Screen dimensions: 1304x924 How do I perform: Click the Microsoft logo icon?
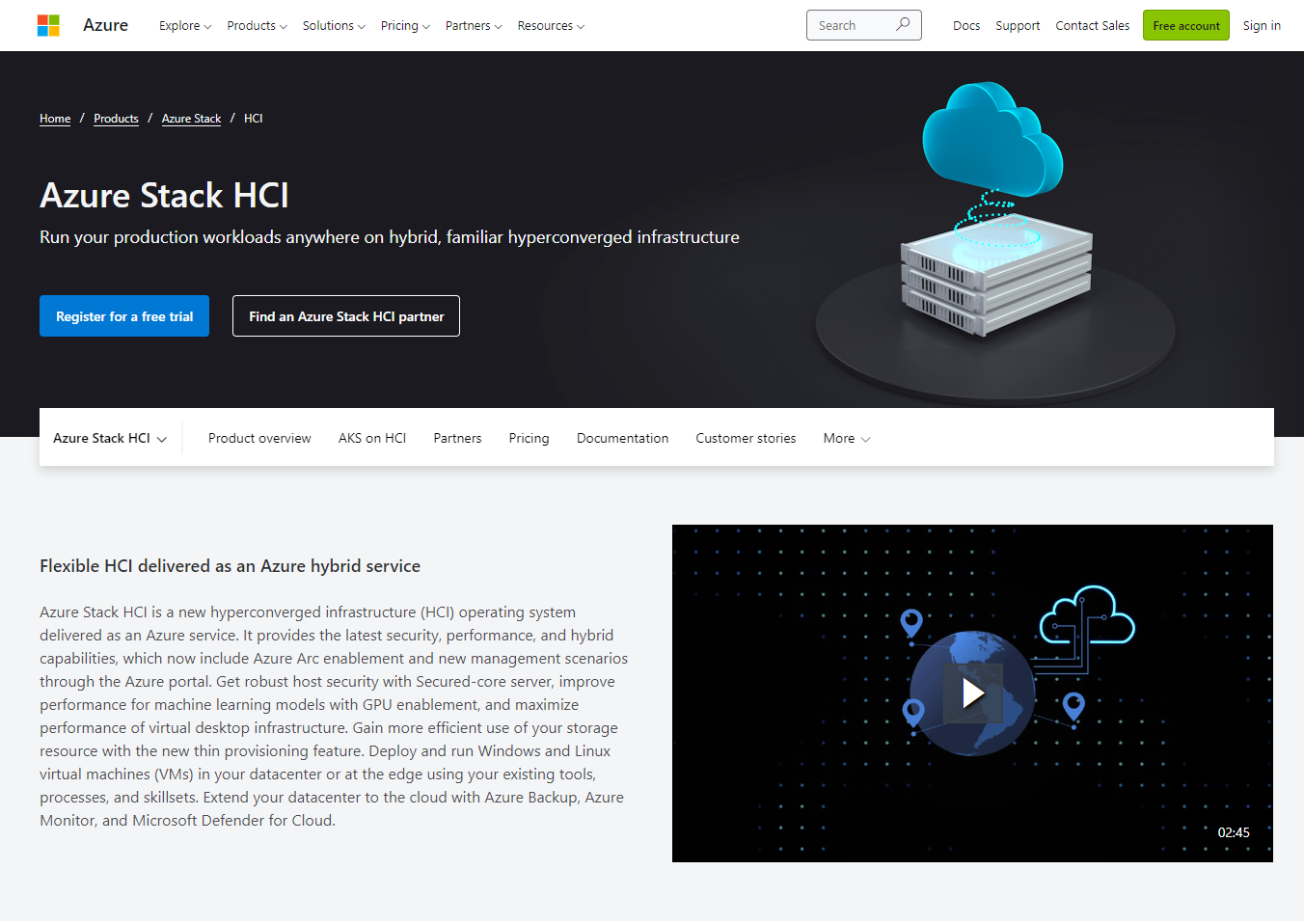coord(48,25)
